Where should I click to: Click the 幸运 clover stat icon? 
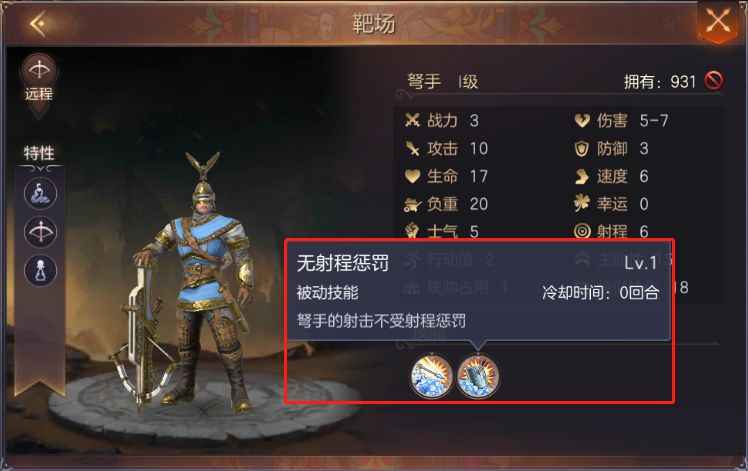tap(582, 204)
